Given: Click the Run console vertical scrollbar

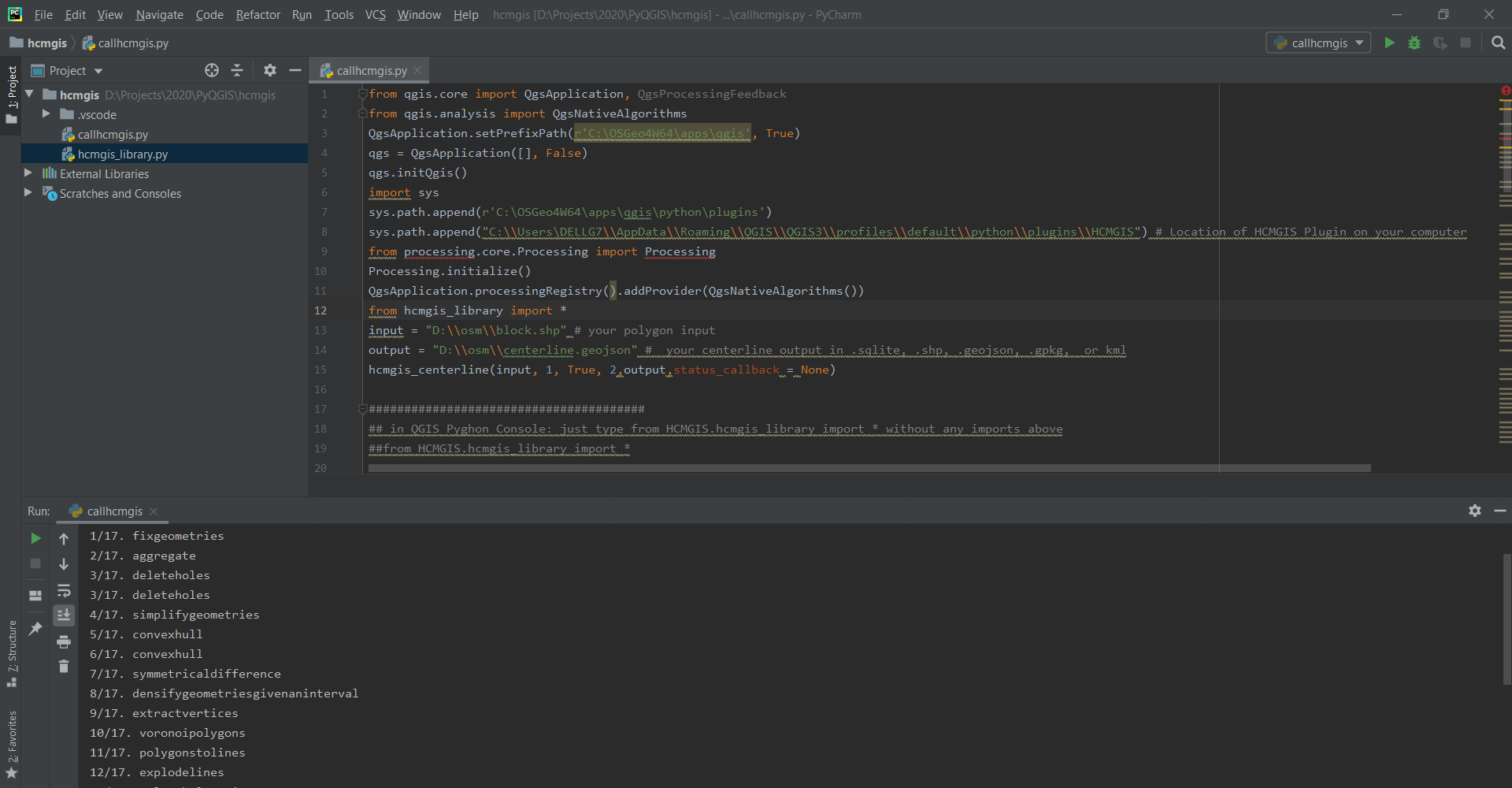Looking at the screenshot, I should click(x=1506, y=619).
